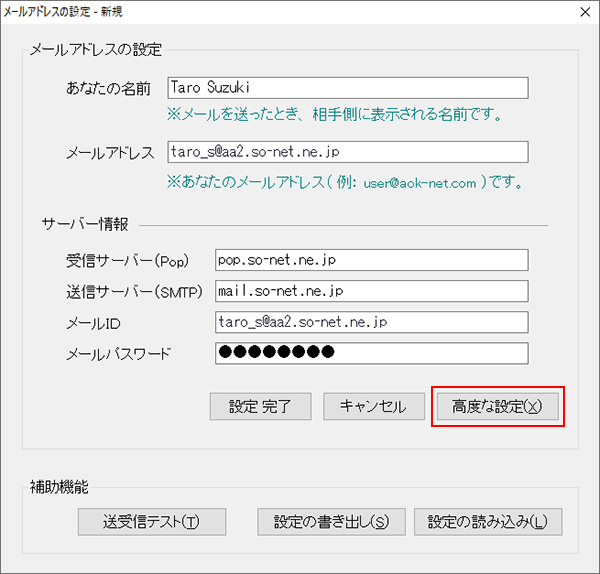Click the あなたの名前 label
Image resolution: width=600 pixels, height=574 pixels.
pos(107,89)
